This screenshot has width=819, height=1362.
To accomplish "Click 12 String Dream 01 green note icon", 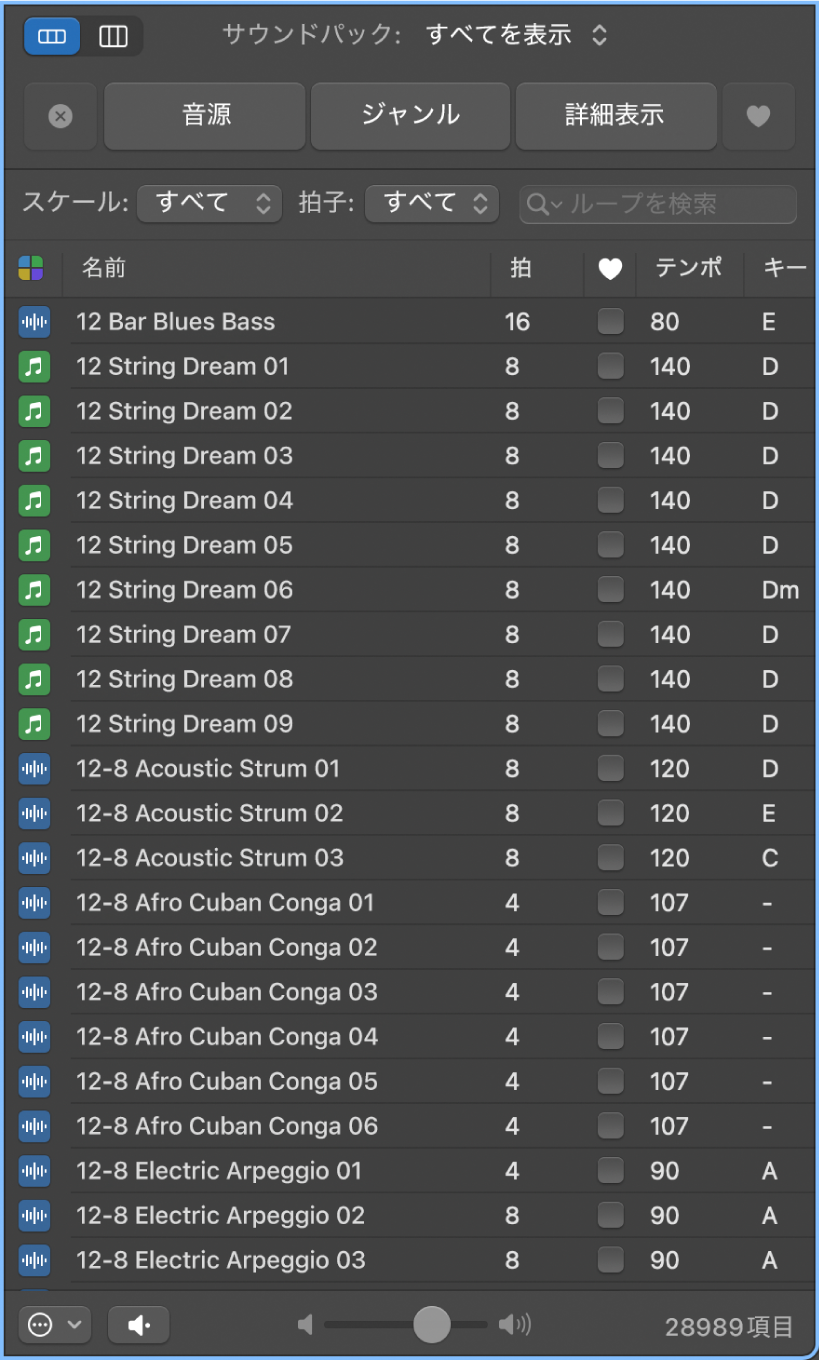I will [34, 367].
